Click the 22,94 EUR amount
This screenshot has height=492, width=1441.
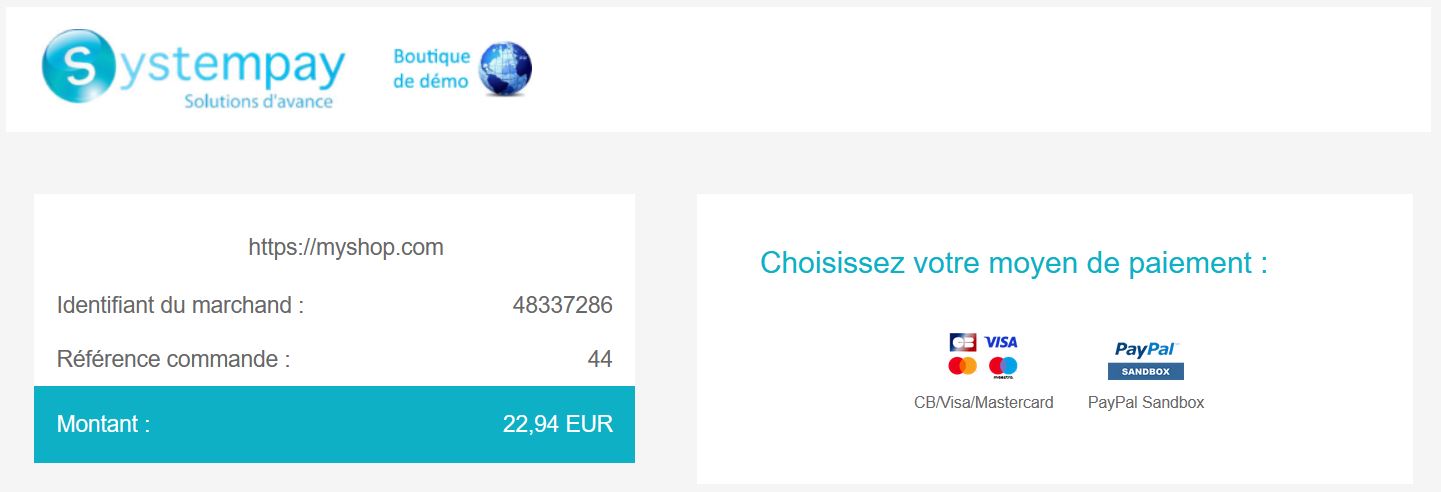[x=558, y=424]
